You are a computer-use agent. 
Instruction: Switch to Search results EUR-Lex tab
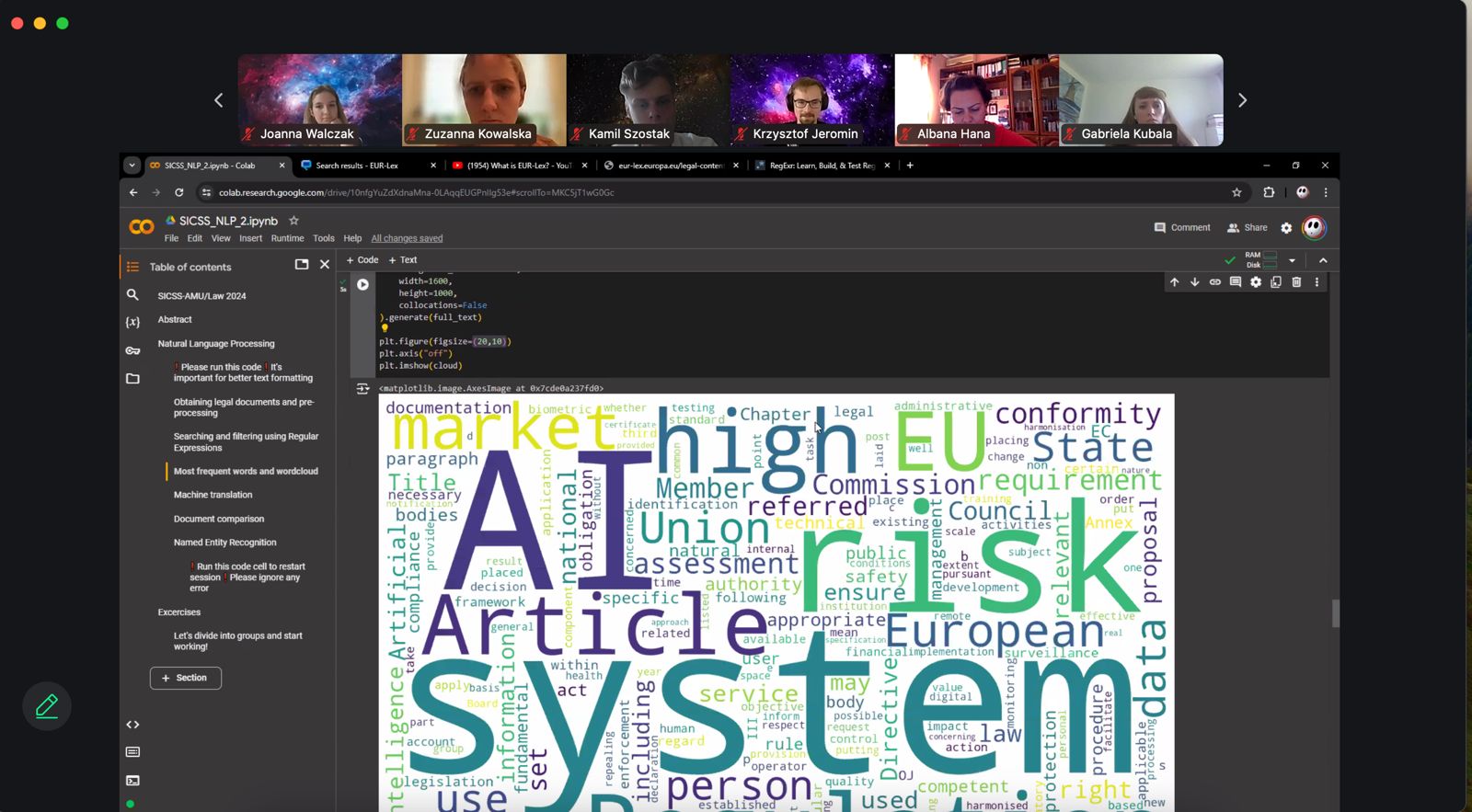coord(368,166)
